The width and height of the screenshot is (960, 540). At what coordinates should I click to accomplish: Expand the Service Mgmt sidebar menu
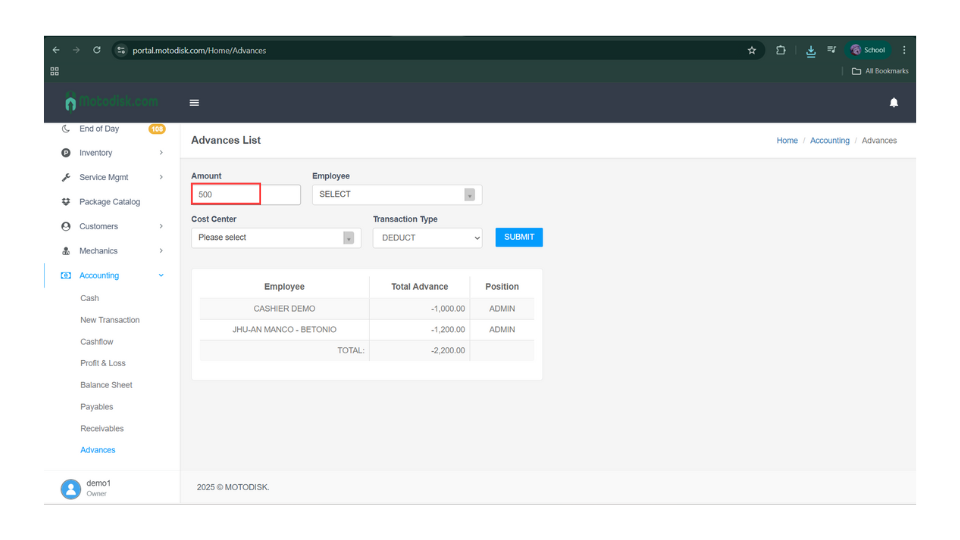110,177
